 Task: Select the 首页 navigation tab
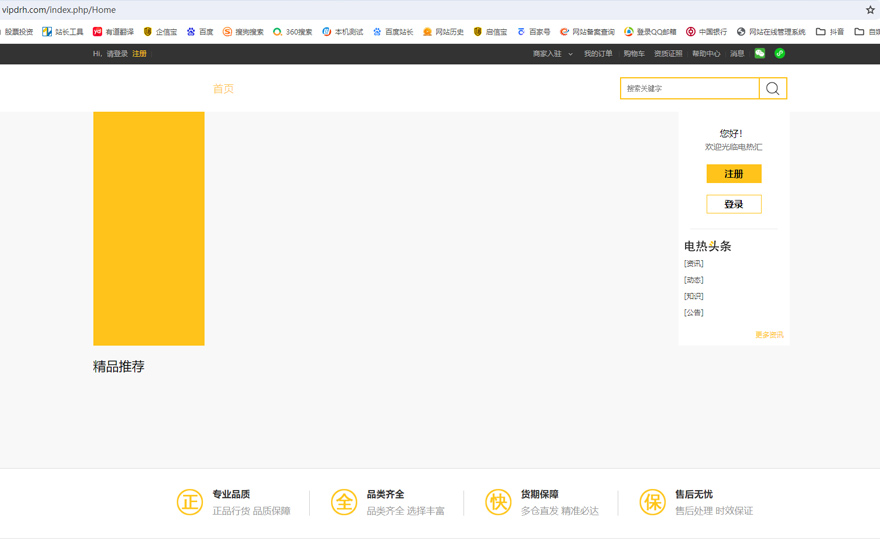click(x=223, y=89)
